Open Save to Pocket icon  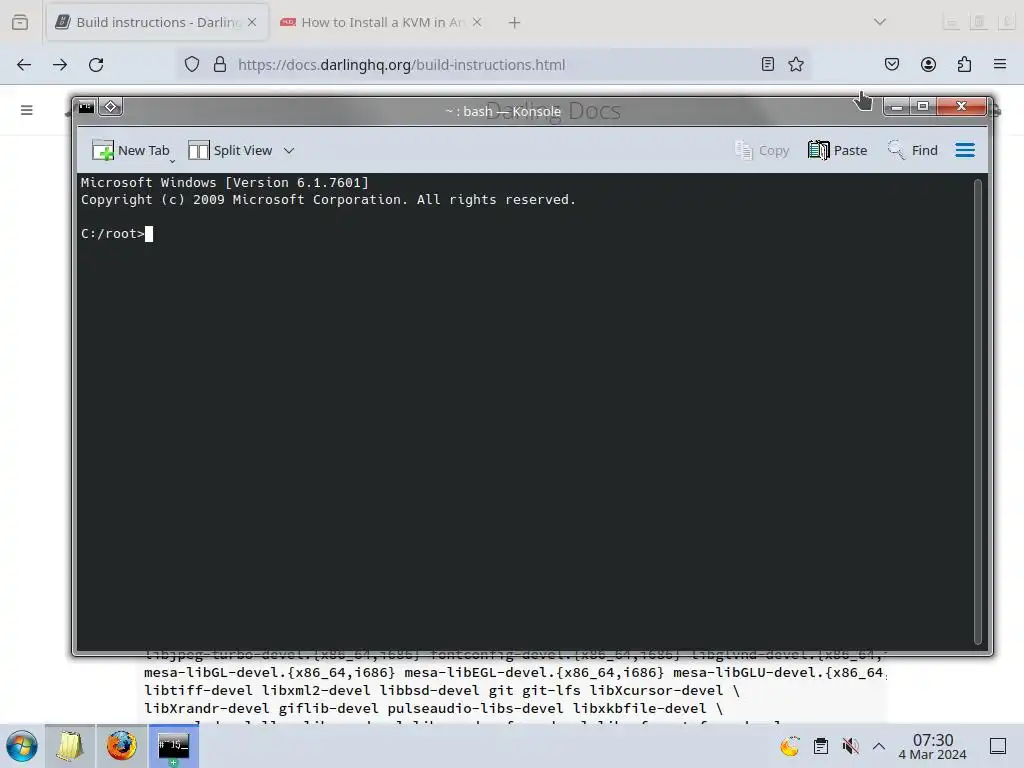891,64
